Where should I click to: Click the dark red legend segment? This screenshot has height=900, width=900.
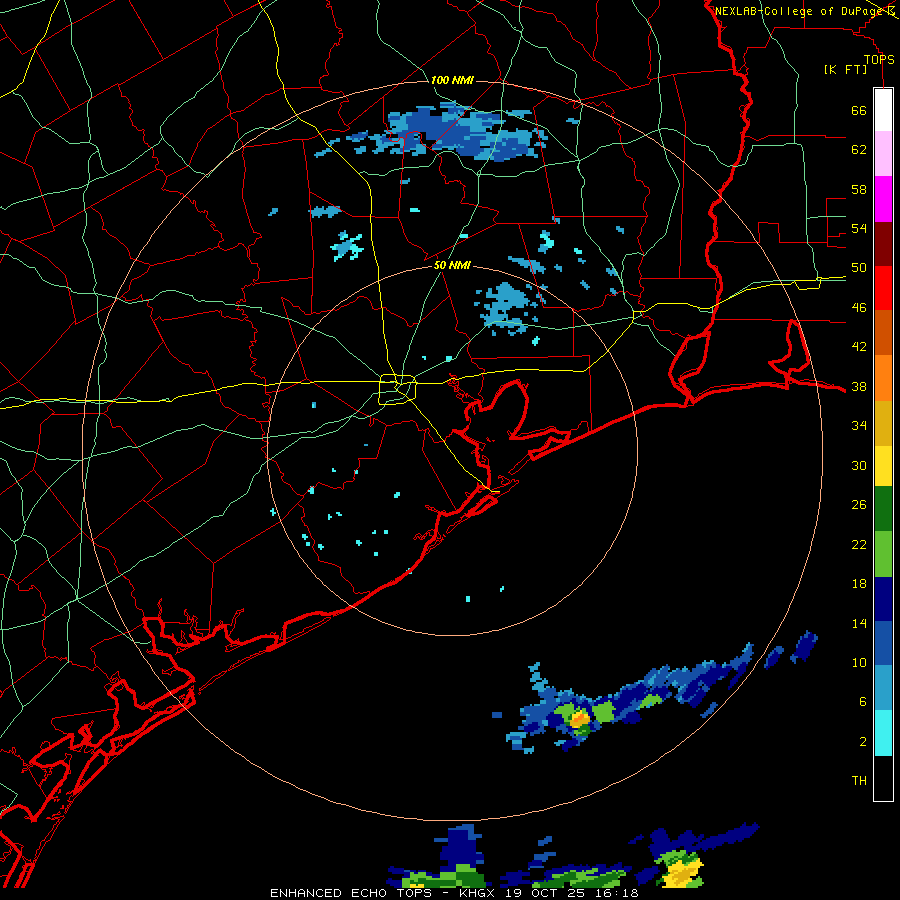(883, 244)
